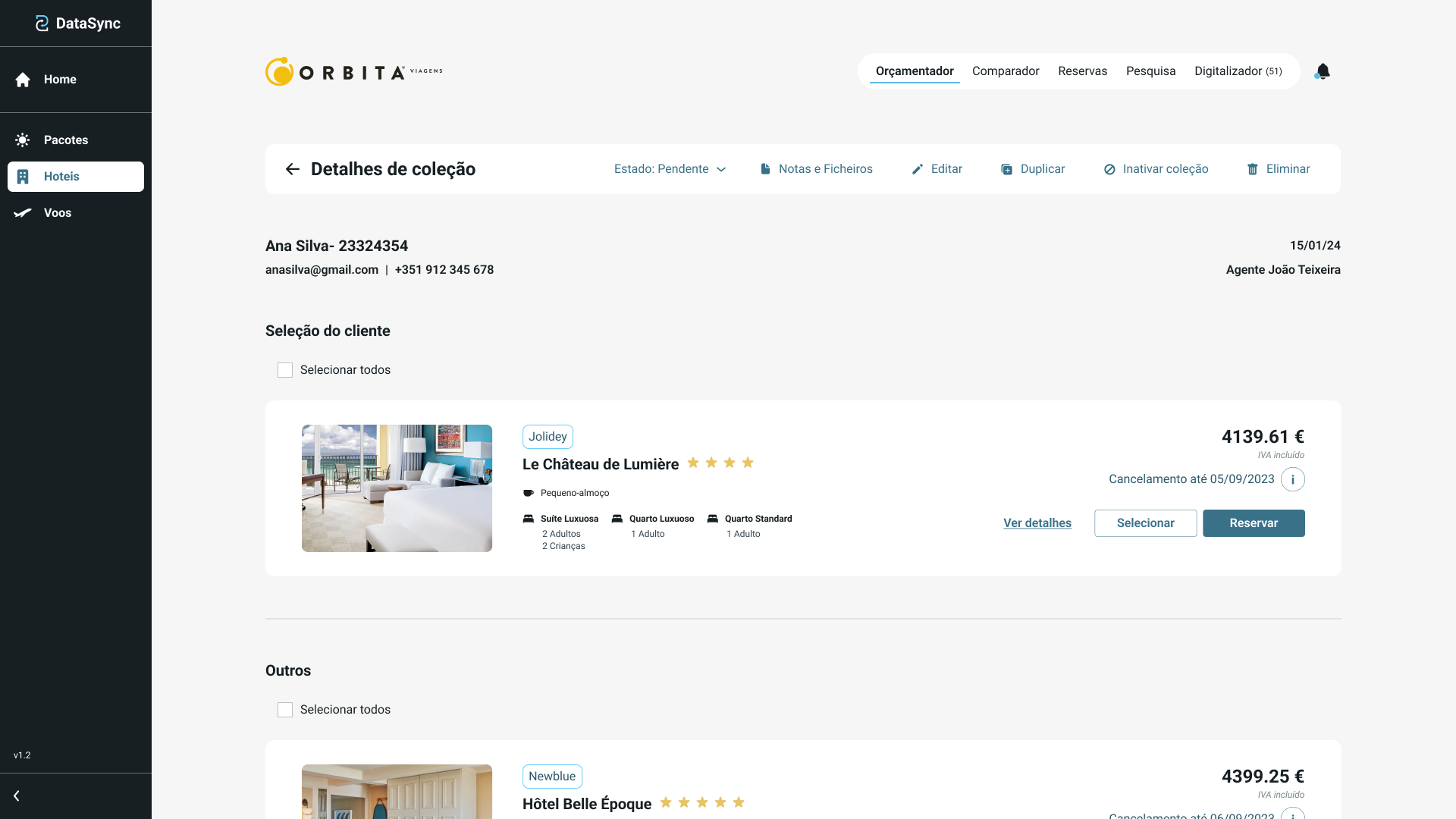Check Selecionar todos under Outros
Viewport: 1456px width, 819px height.
point(285,710)
